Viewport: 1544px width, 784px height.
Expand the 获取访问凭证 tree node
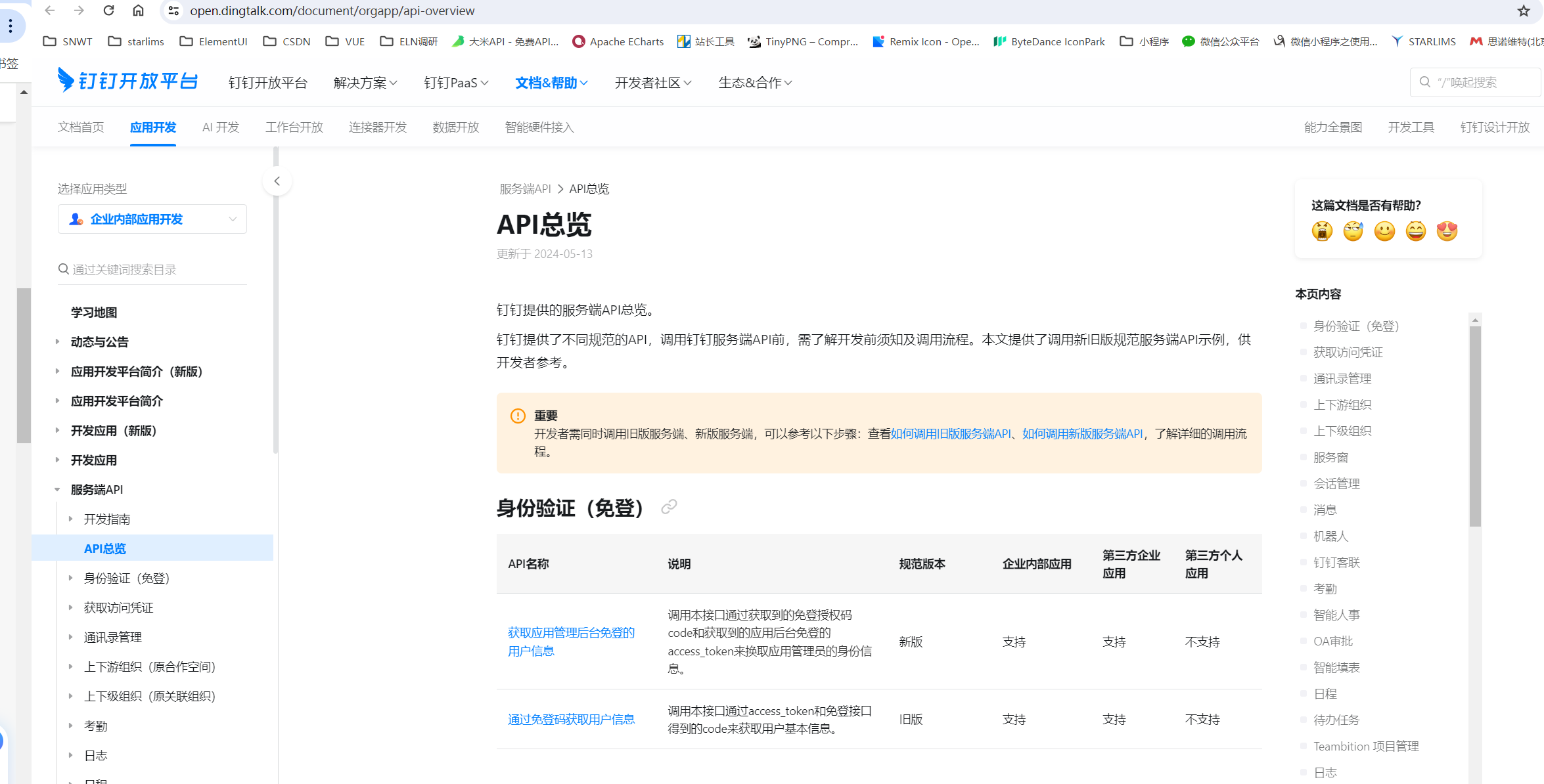click(x=70, y=607)
